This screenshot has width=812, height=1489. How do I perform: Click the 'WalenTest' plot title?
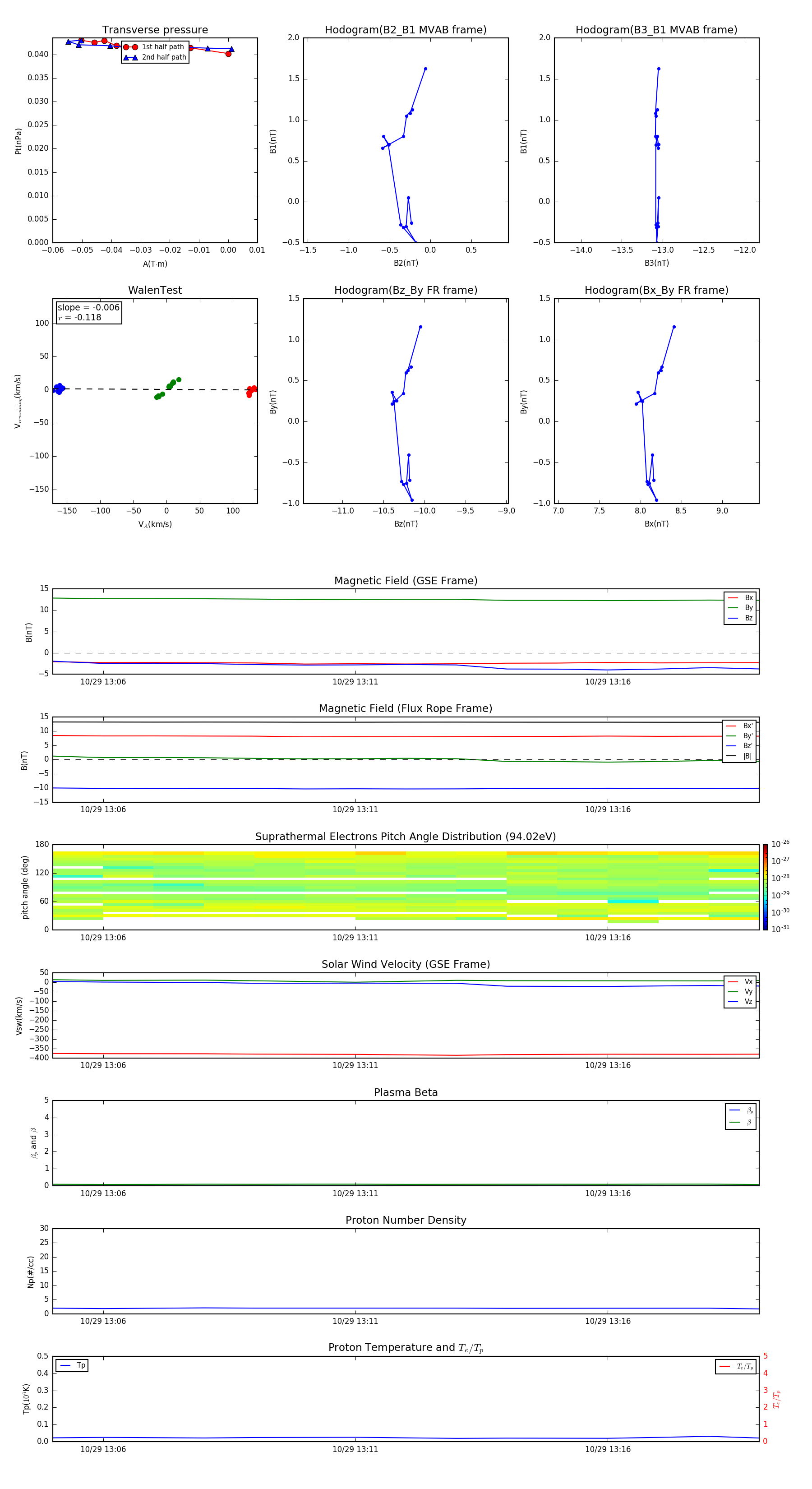(x=155, y=290)
